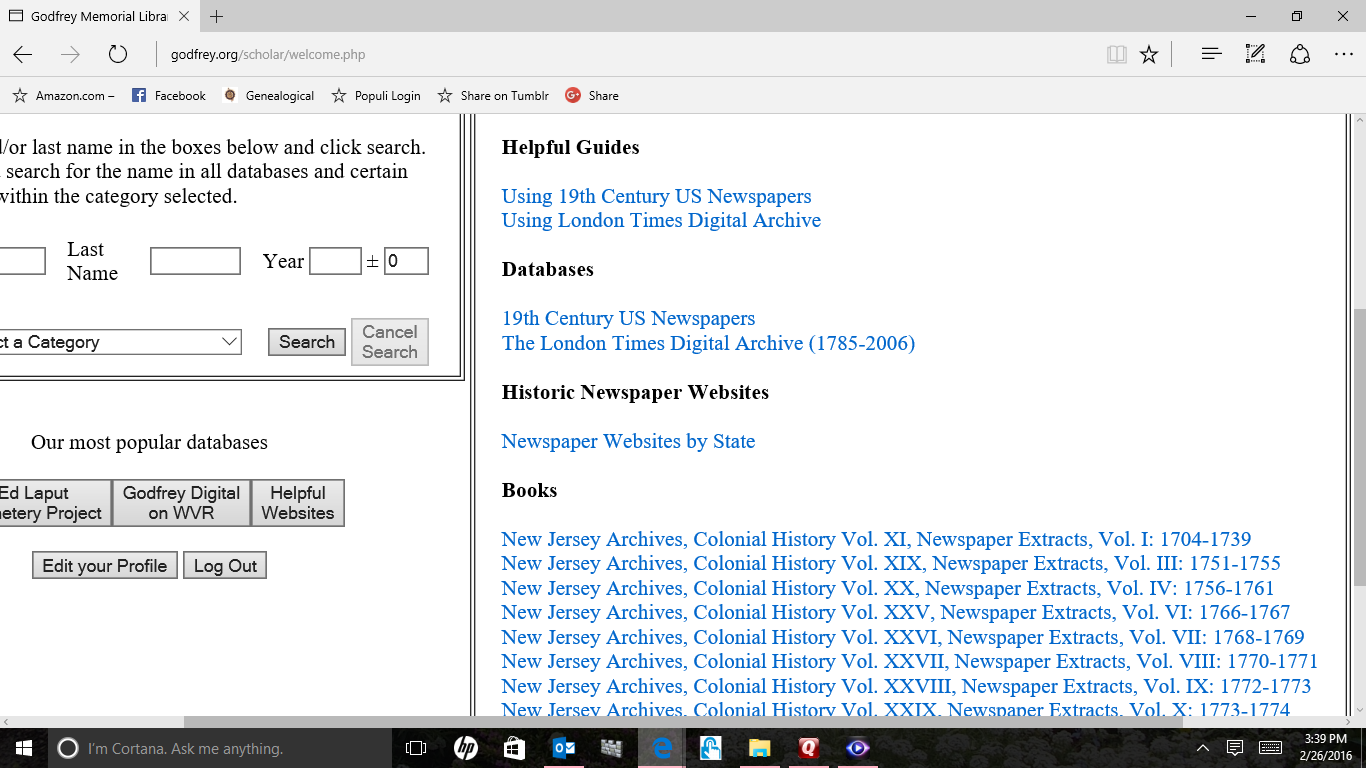
Task: Open New Jersey Archives Vol. XX, 1756-1761
Action: coord(888,589)
